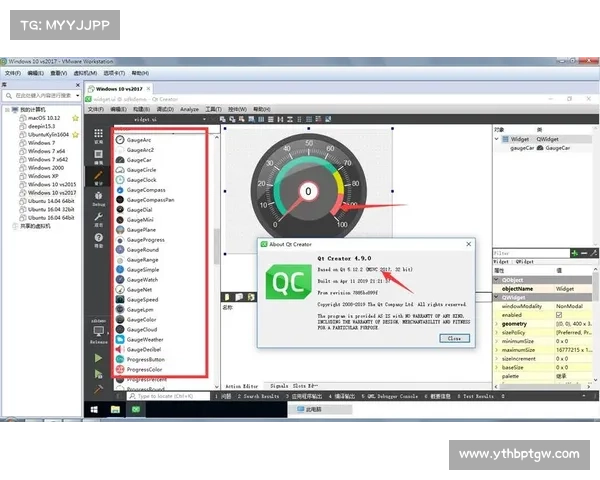Select the GaugeSpeed widget
Screen dimensions: 600x480
click(142, 300)
